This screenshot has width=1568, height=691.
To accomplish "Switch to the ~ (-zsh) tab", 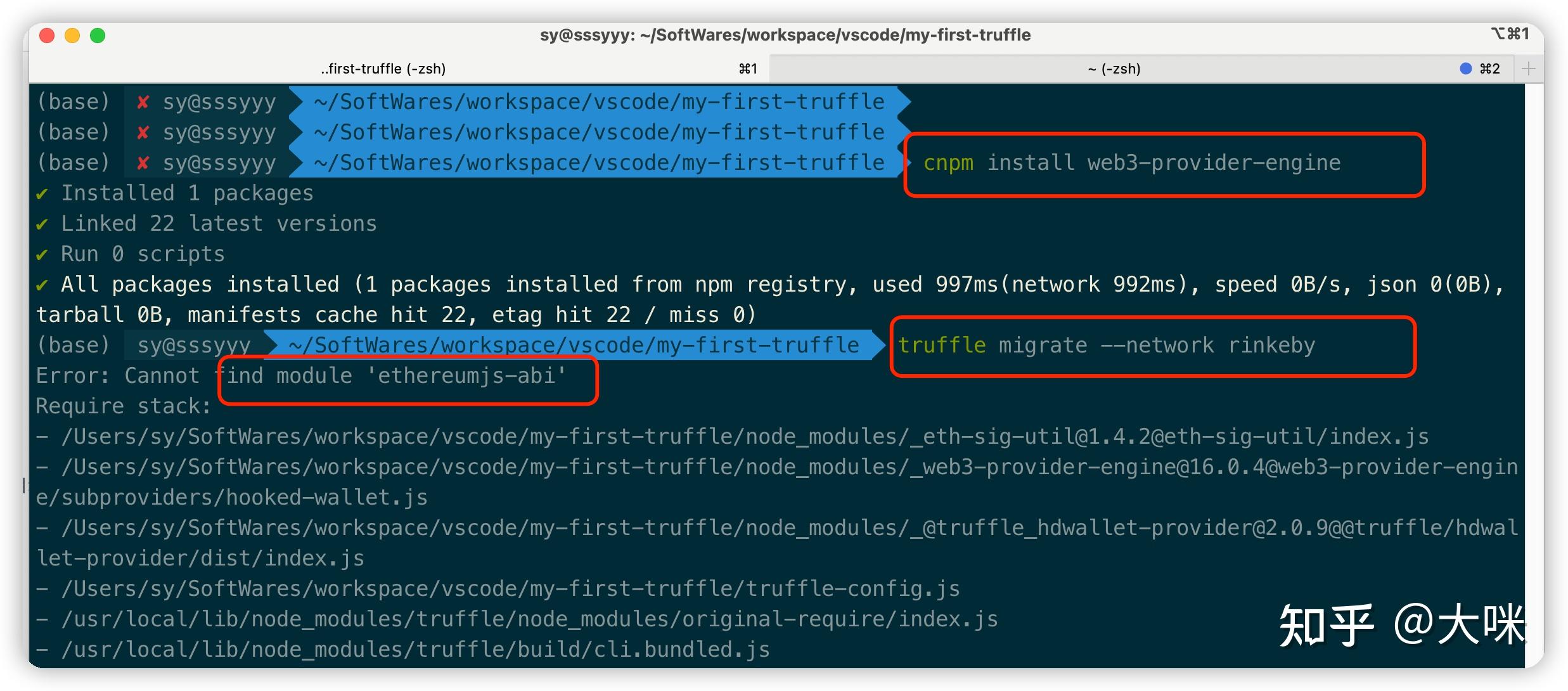I will point(1114,68).
